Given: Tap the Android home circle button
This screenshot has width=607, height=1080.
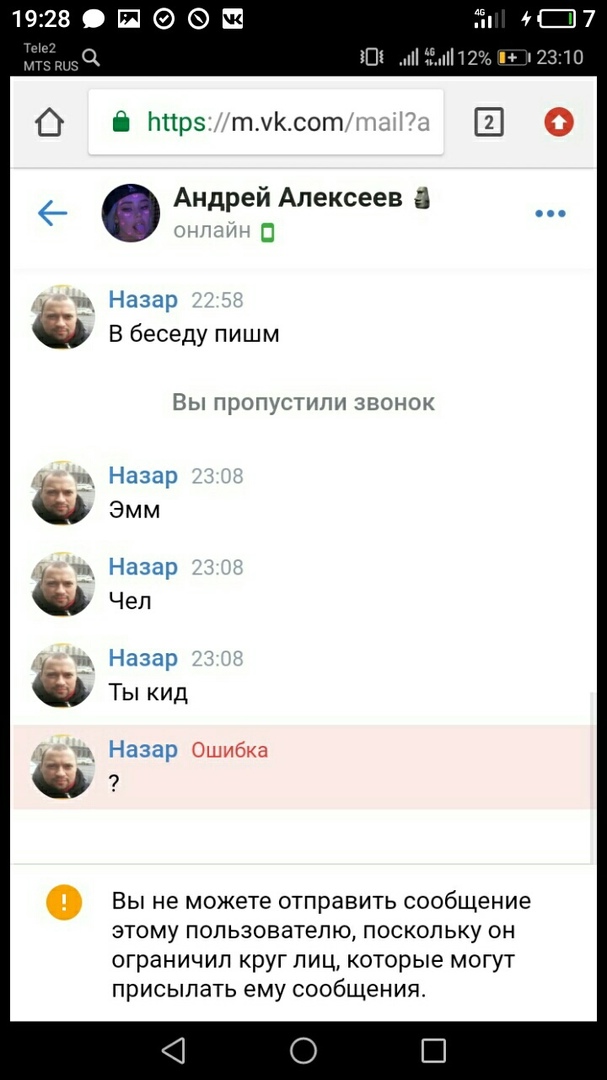Looking at the screenshot, I should tap(303, 1050).
